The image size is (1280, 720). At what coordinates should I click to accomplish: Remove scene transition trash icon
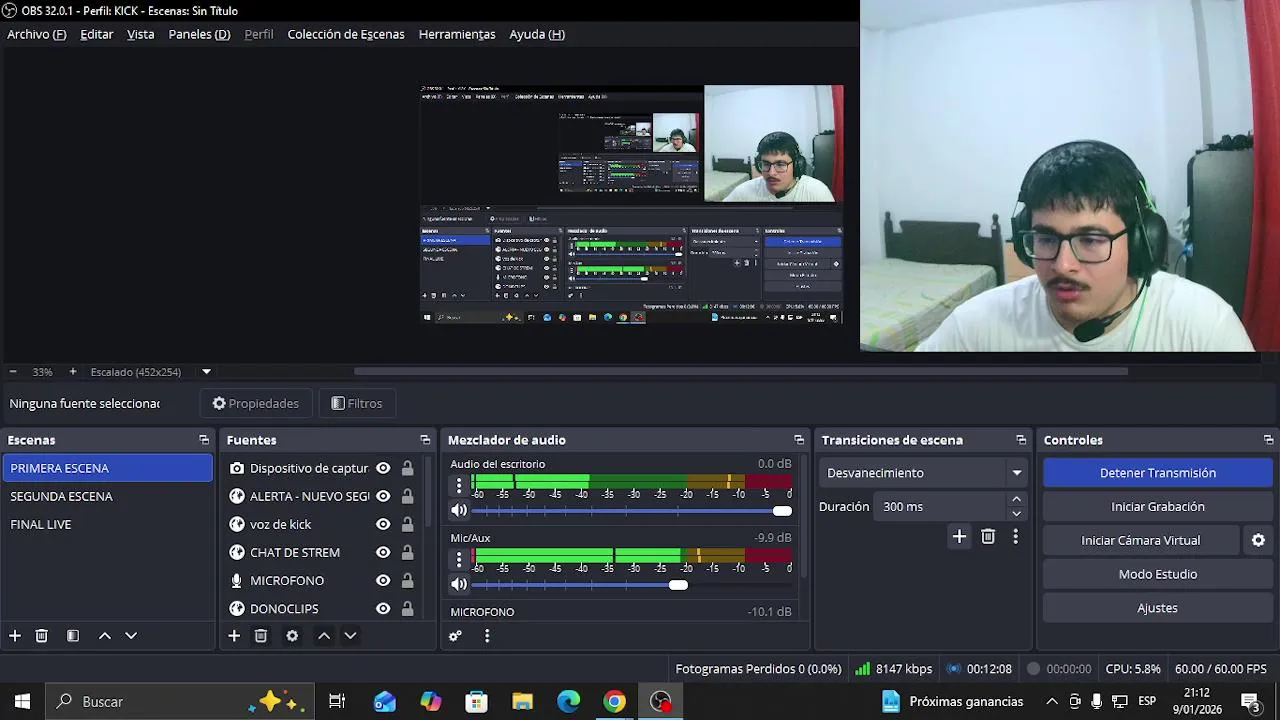(x=988, y=537)
